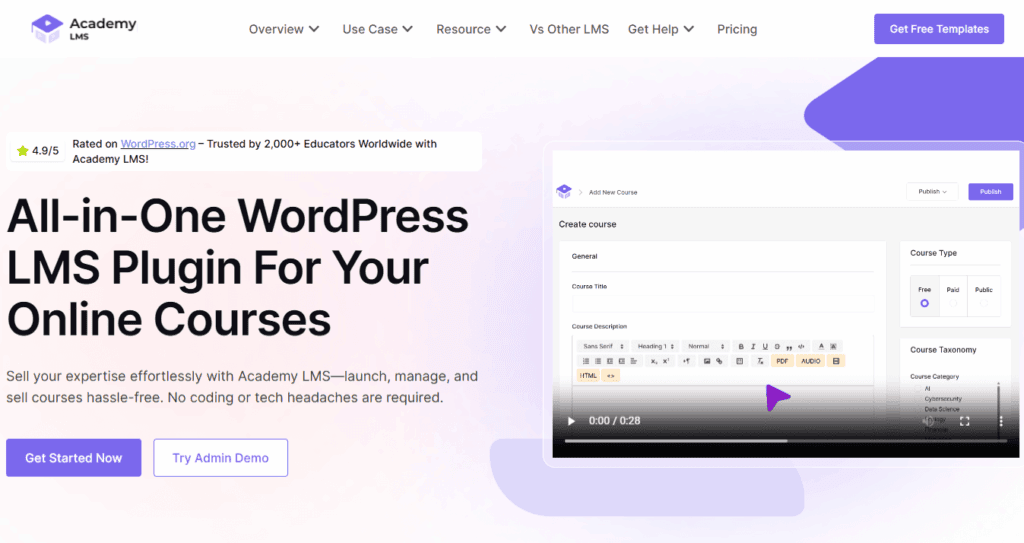Viewport: 1024px width, 543px height.
Task: Expand the Use Case menu
Action: point(377,29)
